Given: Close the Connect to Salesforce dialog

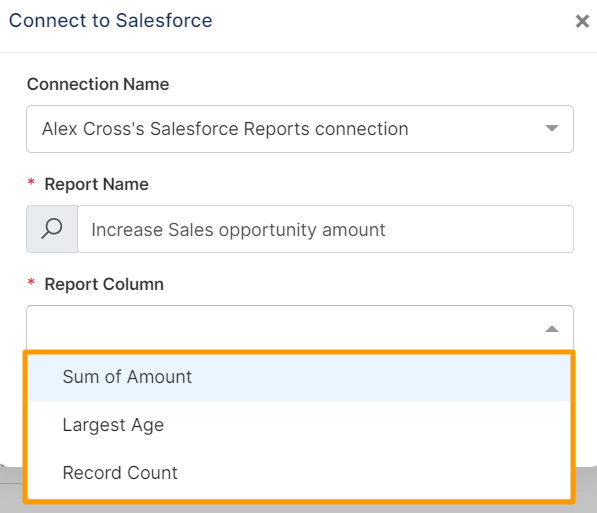Looking at the screenshot, I should (x=582, y=21).
